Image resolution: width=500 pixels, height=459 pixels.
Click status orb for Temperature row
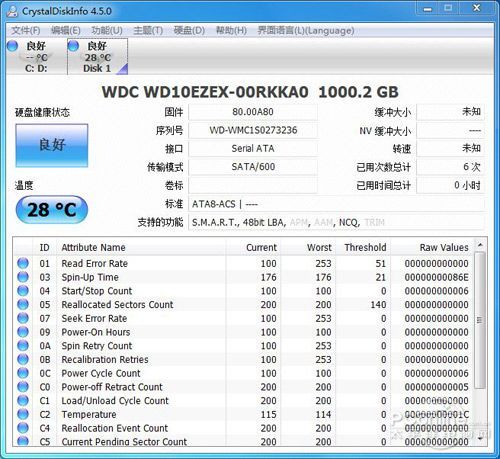point(23,414)
